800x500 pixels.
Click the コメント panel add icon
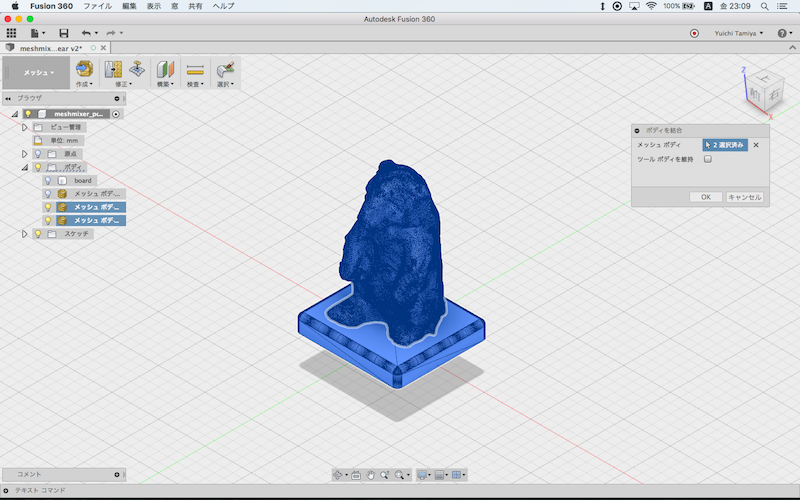click(x=117, y=474)
